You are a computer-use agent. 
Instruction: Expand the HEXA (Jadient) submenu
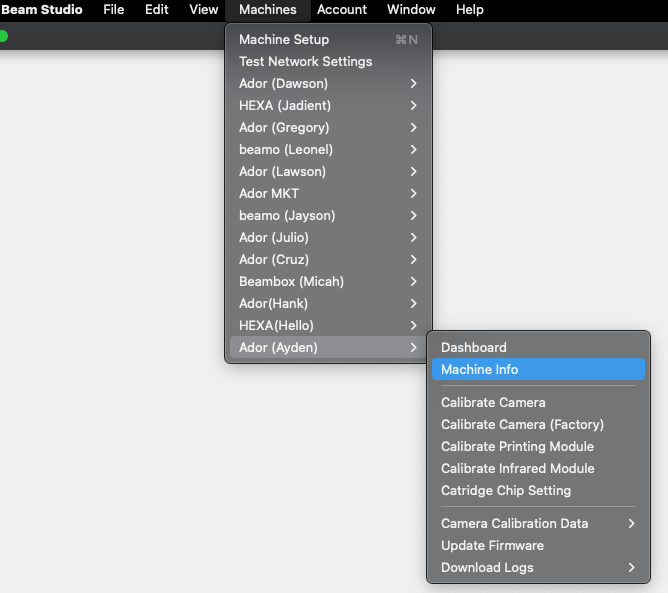328,106
